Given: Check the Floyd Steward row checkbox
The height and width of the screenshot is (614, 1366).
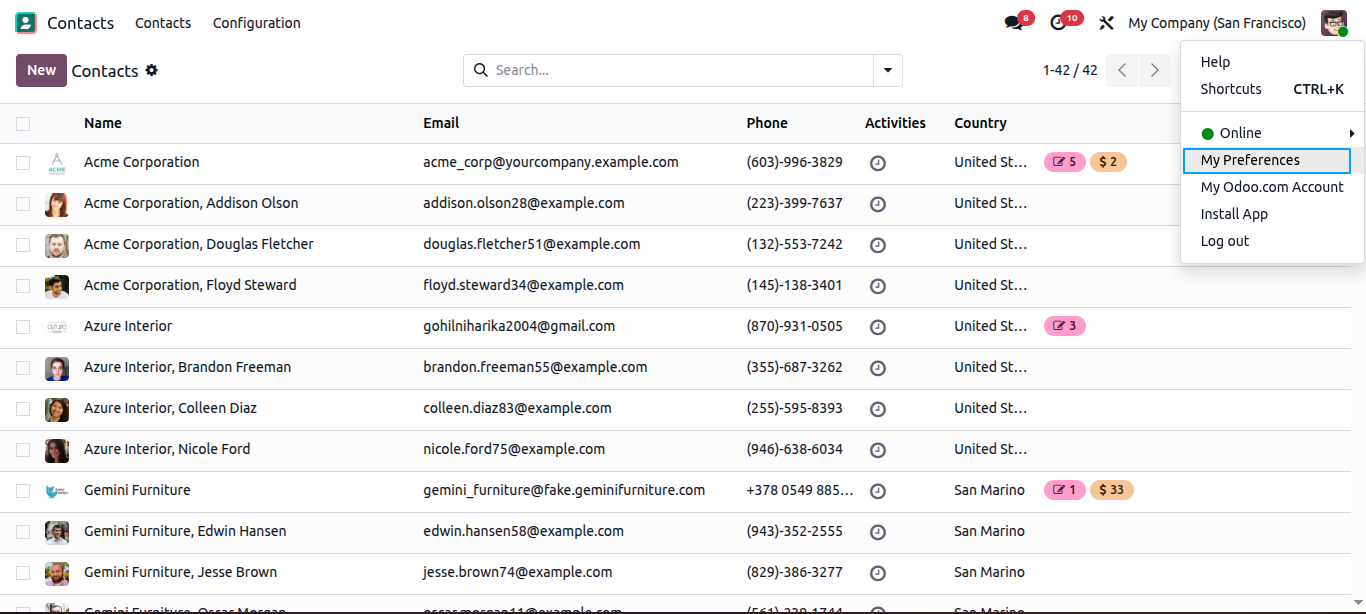Looking at the screenshot, I should point(23,286).
